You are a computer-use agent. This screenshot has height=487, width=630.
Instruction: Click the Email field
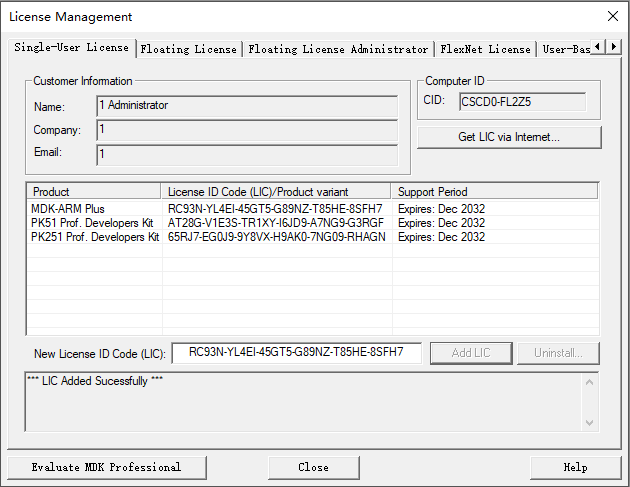[x=247, y=155]
